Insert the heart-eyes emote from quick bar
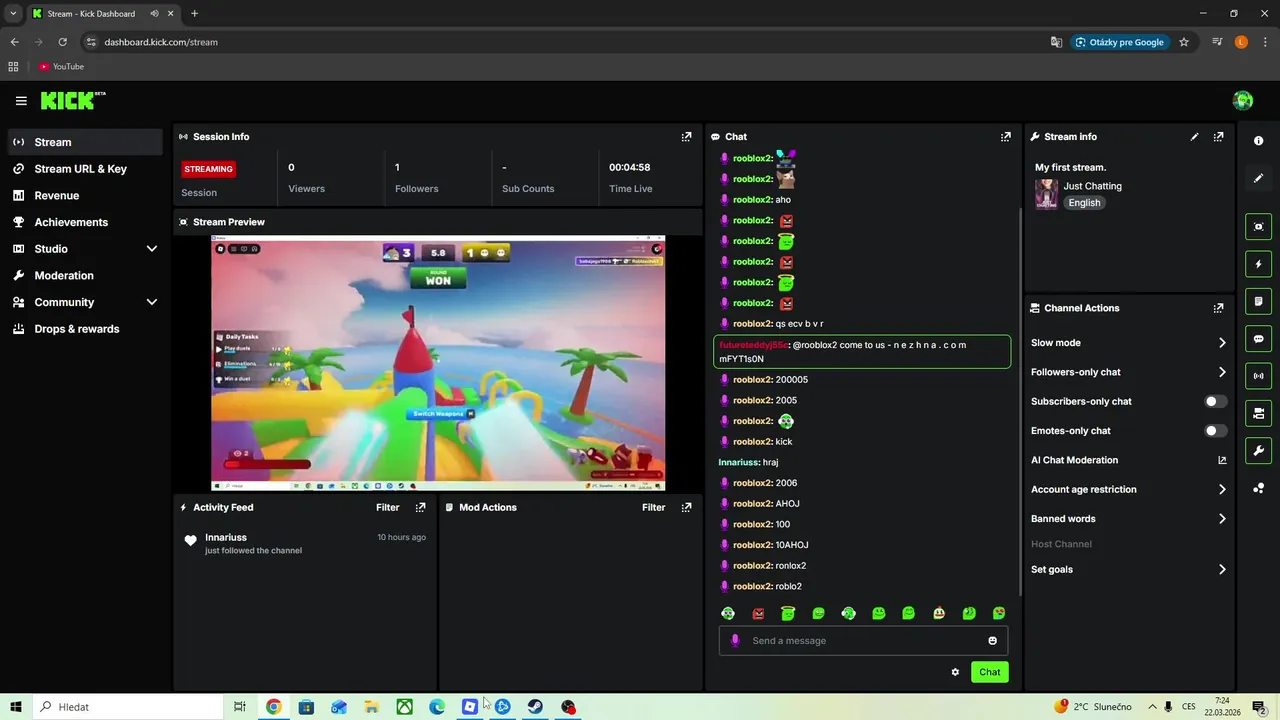The image size is (1280, 720). point(999,613)
